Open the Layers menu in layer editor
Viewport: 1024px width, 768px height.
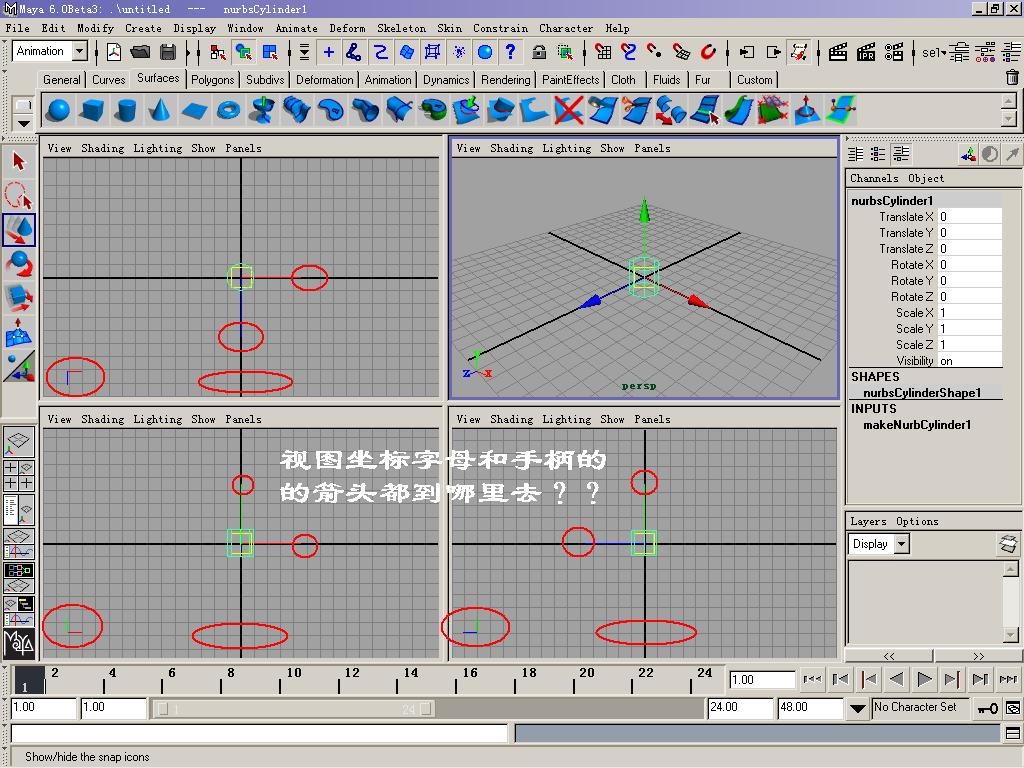[x=868, y=521]
